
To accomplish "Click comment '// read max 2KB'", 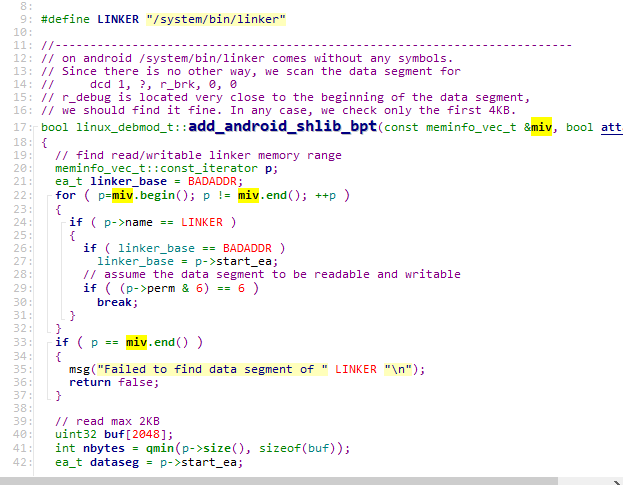I will (107, 421).
